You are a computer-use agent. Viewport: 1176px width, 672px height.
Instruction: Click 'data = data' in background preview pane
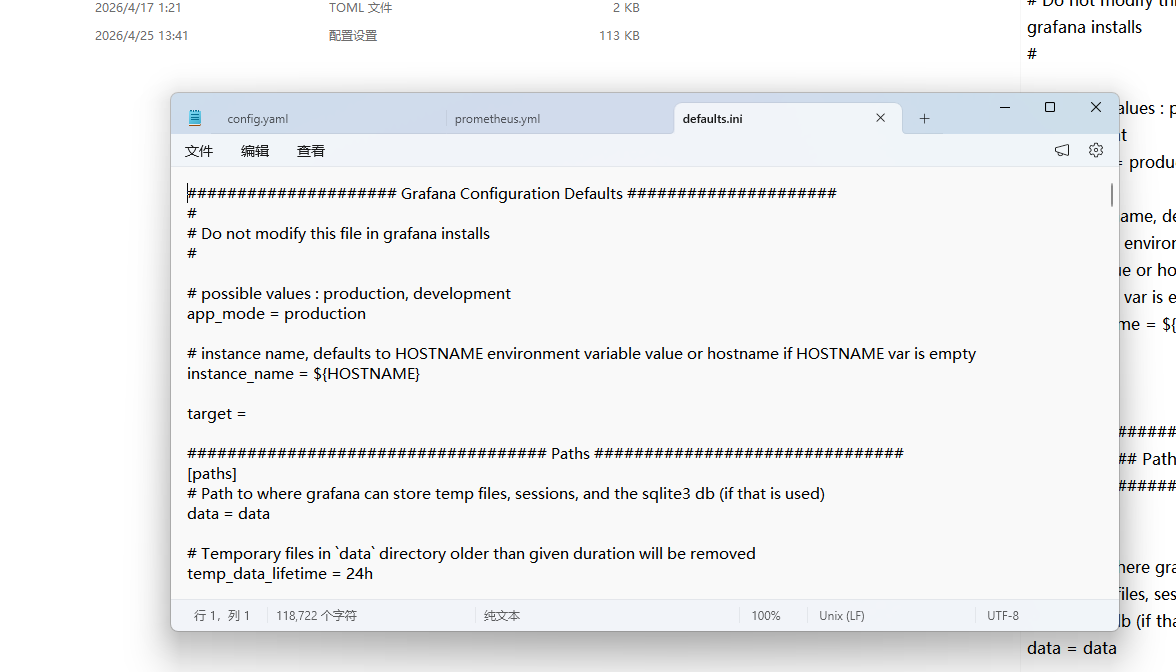coord(1072,648)
